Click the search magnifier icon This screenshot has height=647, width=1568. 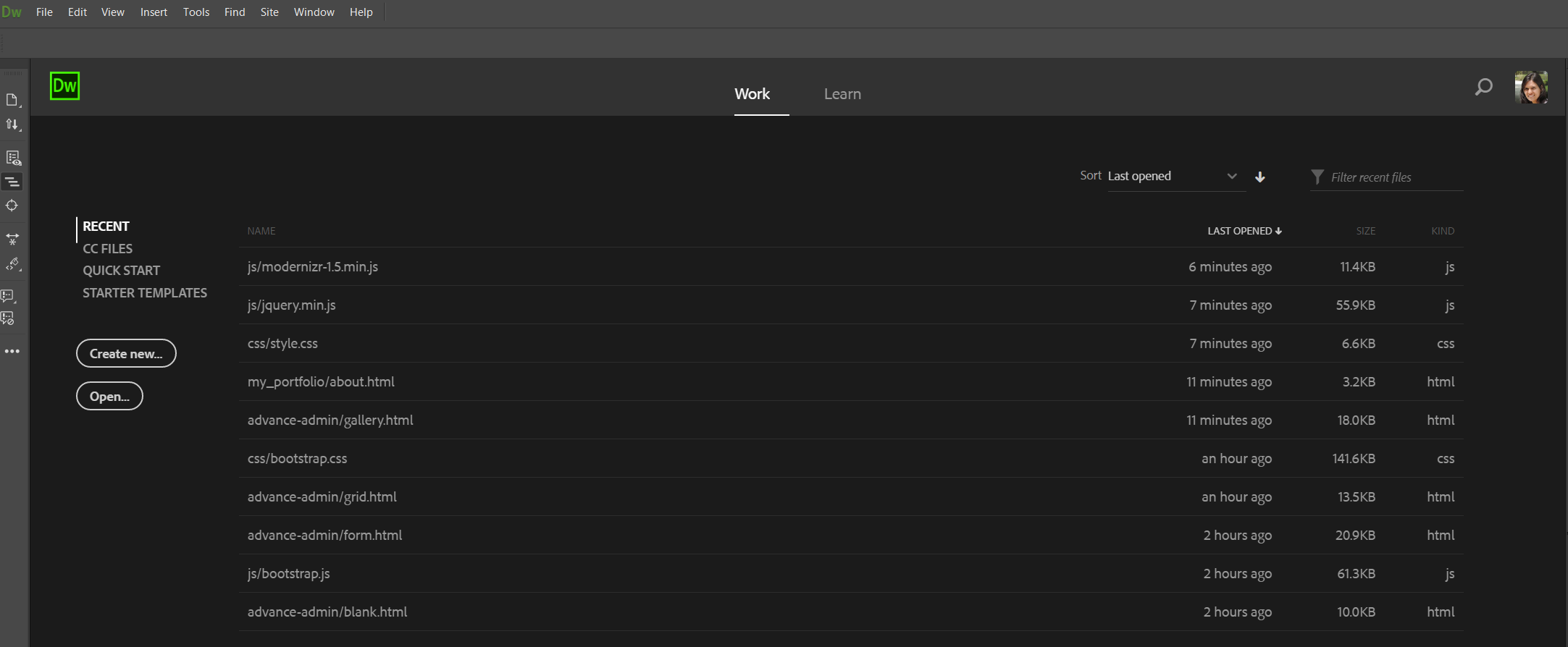pyautogui.click(x=1483, y=88)
